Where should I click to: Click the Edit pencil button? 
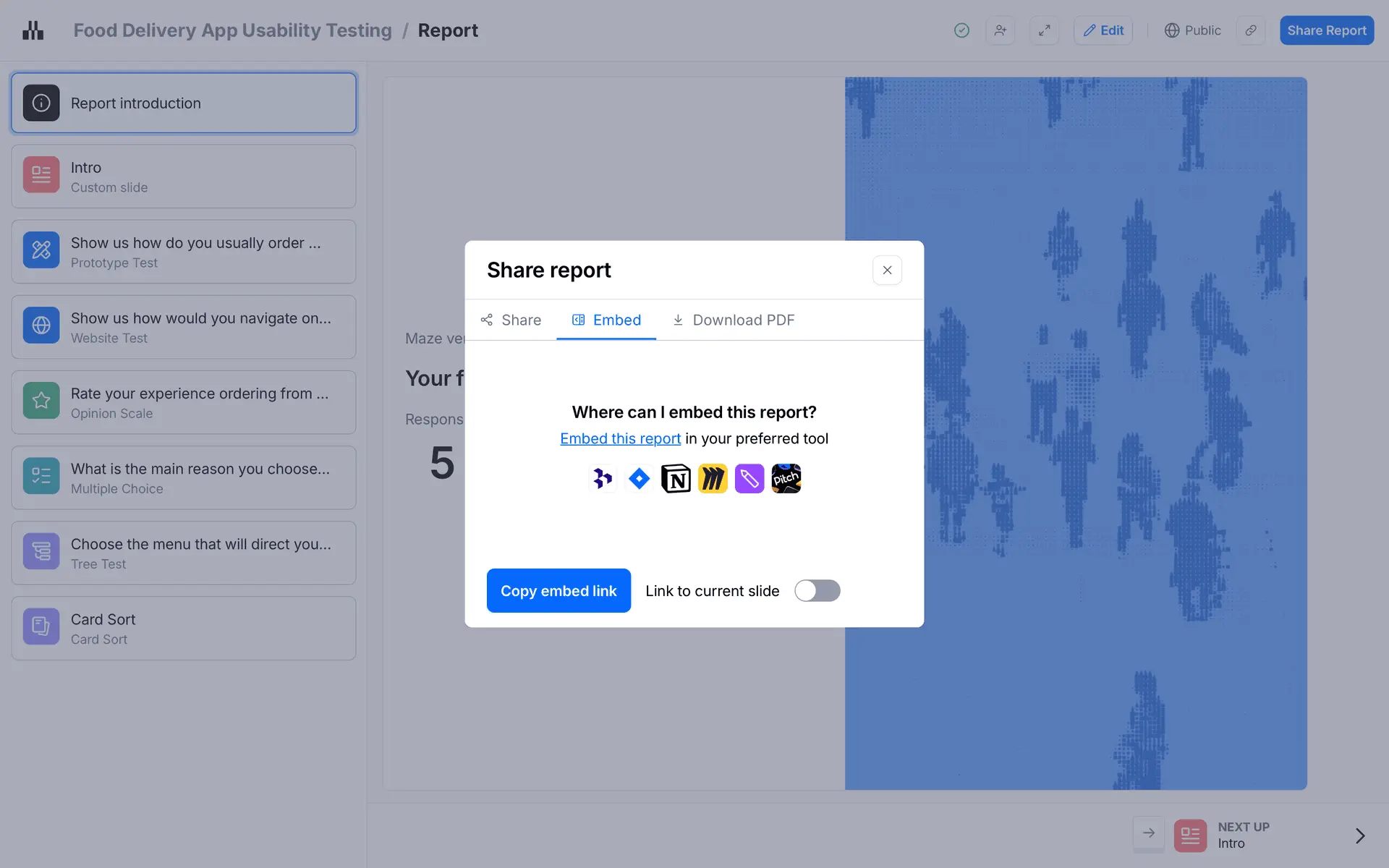click(x=1103, y=30)
